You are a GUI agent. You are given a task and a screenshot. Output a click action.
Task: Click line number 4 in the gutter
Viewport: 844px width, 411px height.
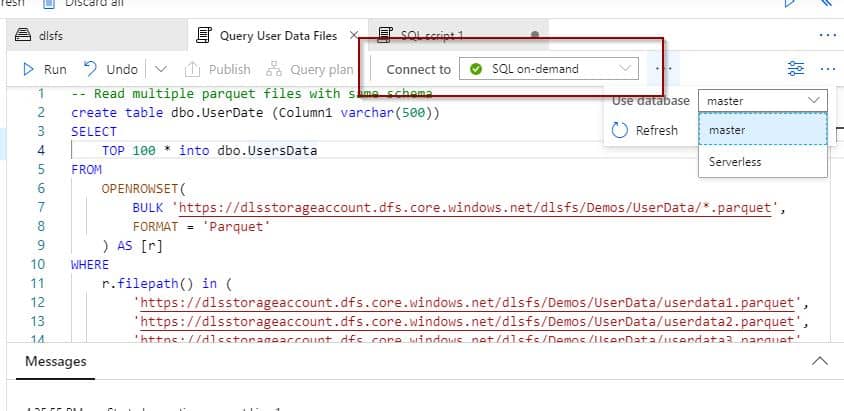click(x=41, y=151)
